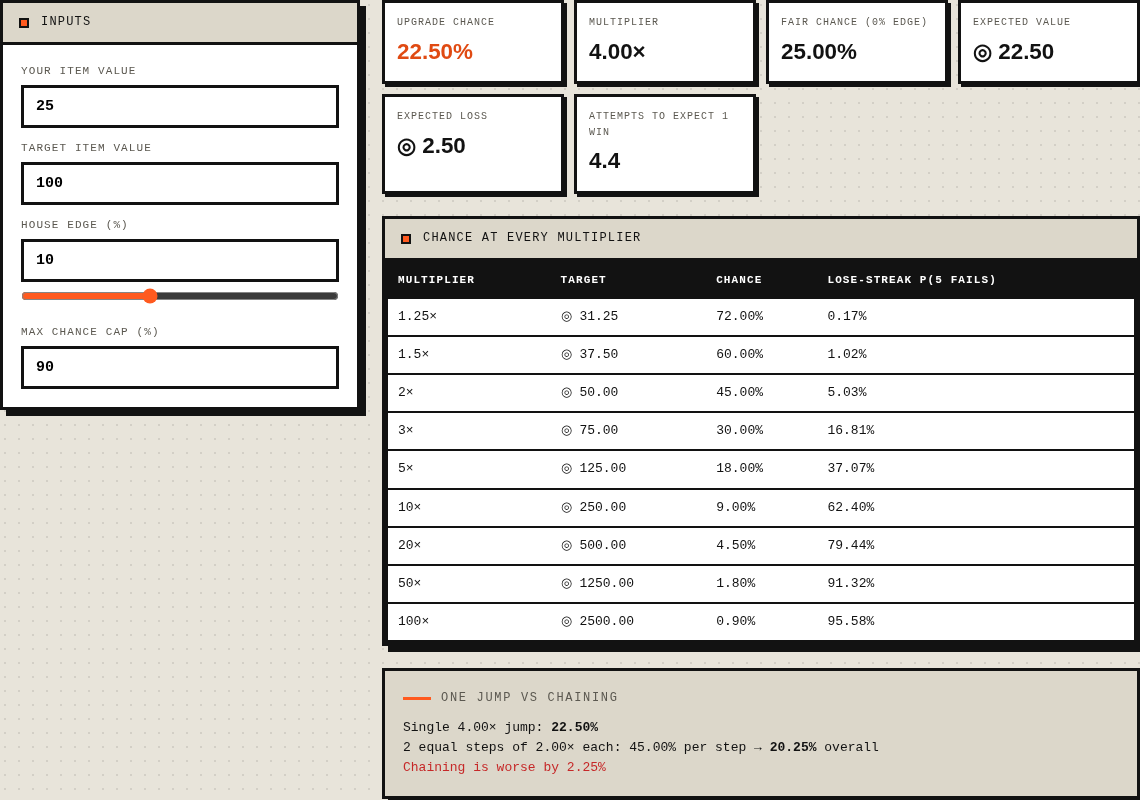Image resolution: width=1140 pixels, height=800 pixels.
Task: Click the coin icon next to 500.00
Action: tap(567, 545)
